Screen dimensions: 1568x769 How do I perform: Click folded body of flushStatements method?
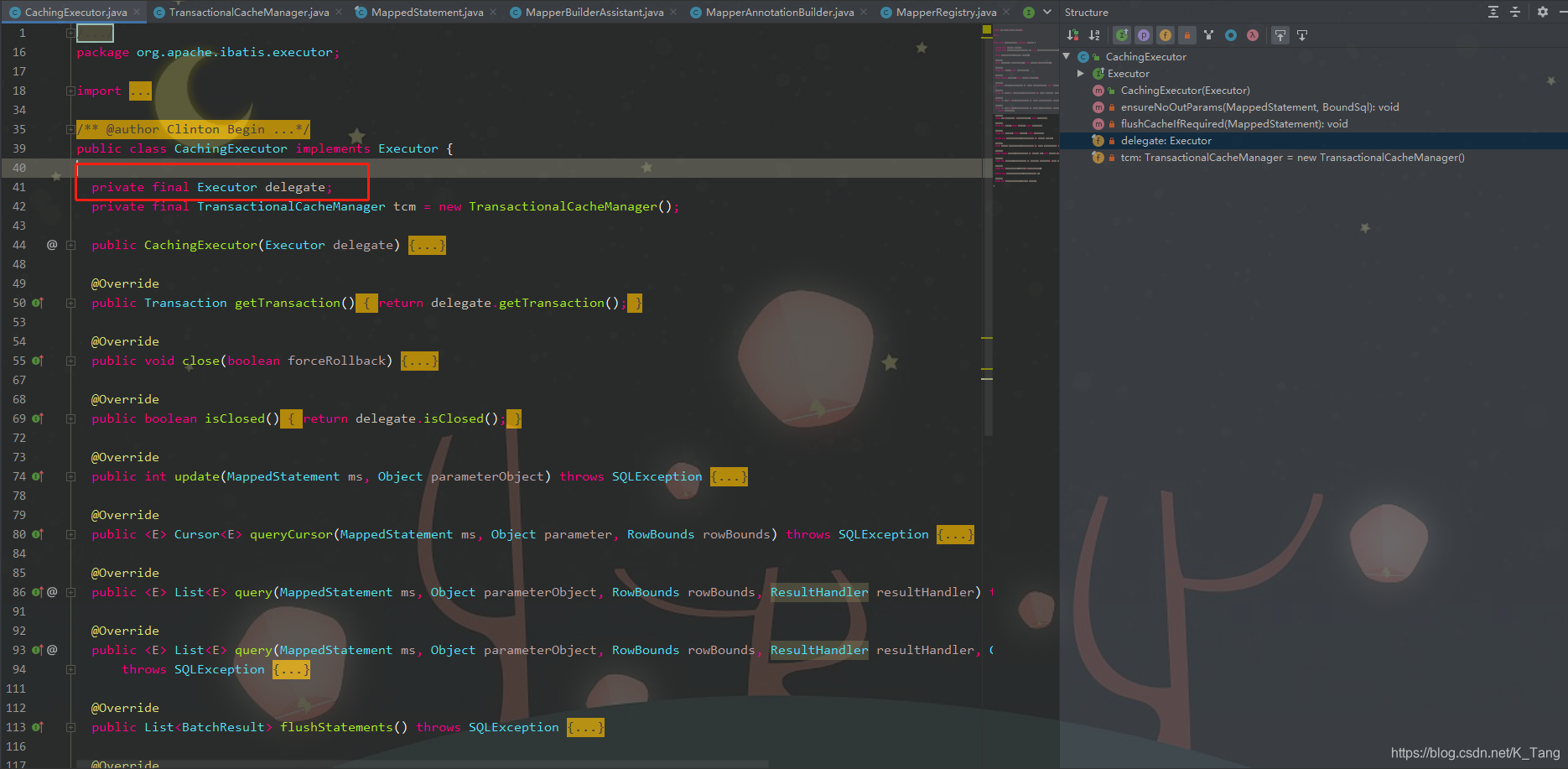[585, 727]
